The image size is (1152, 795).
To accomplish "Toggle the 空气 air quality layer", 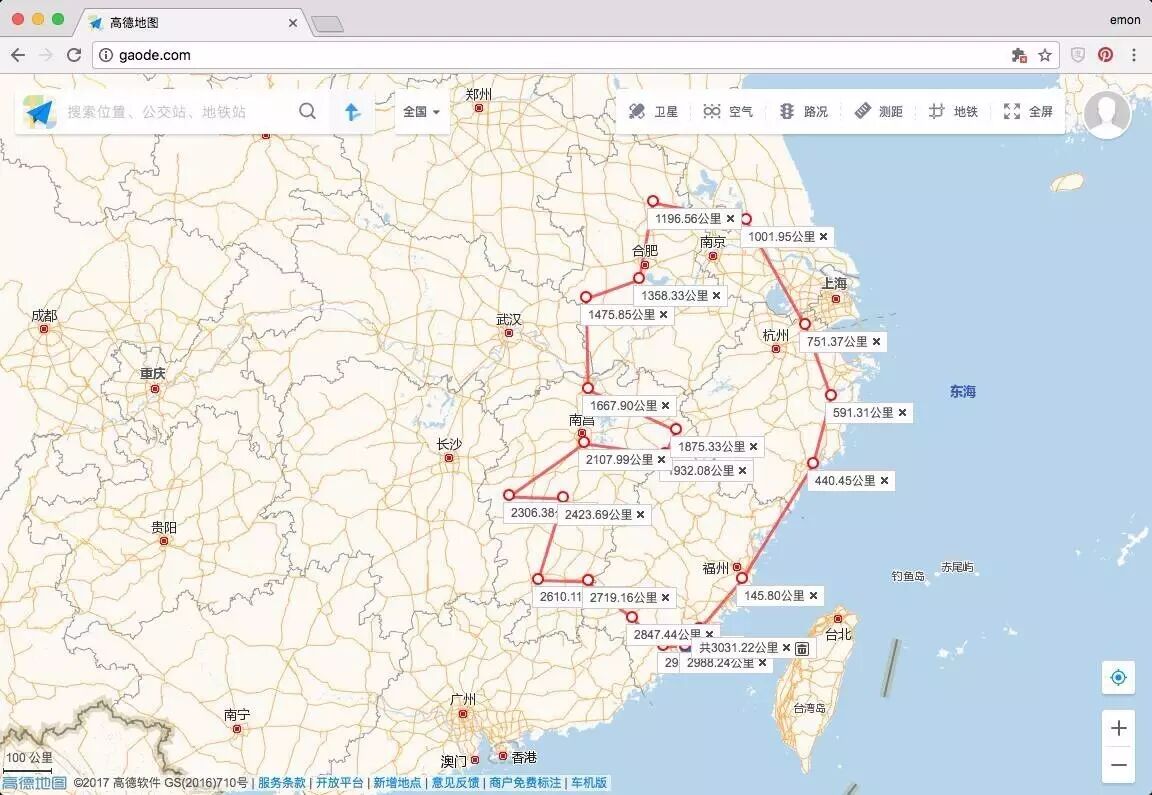I will [728, 112].
